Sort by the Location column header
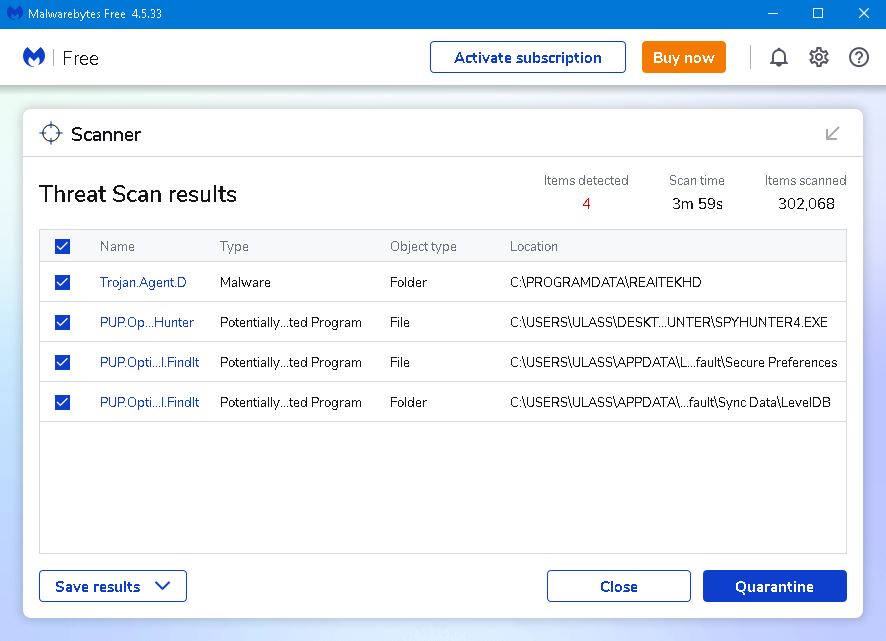 click(533, 246)
